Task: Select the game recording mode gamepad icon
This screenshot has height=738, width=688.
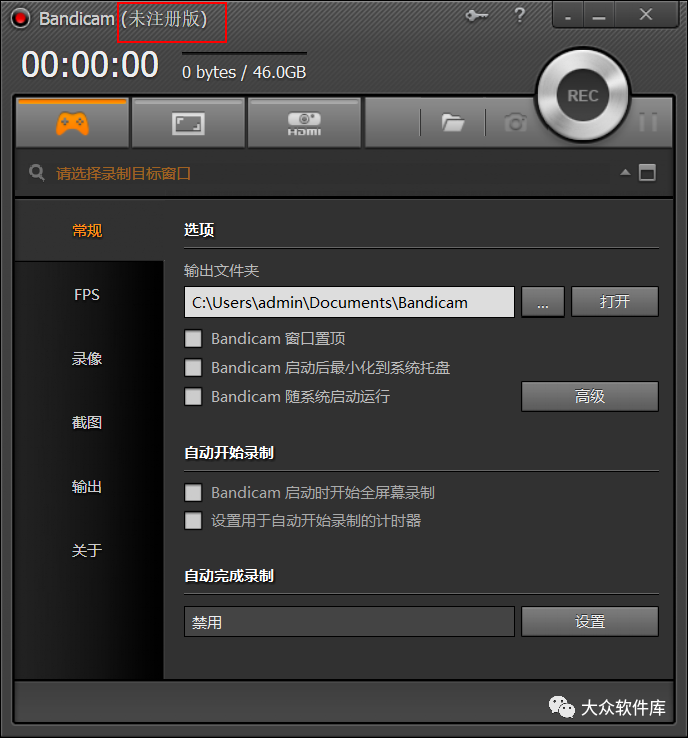Action: [72, 123]
